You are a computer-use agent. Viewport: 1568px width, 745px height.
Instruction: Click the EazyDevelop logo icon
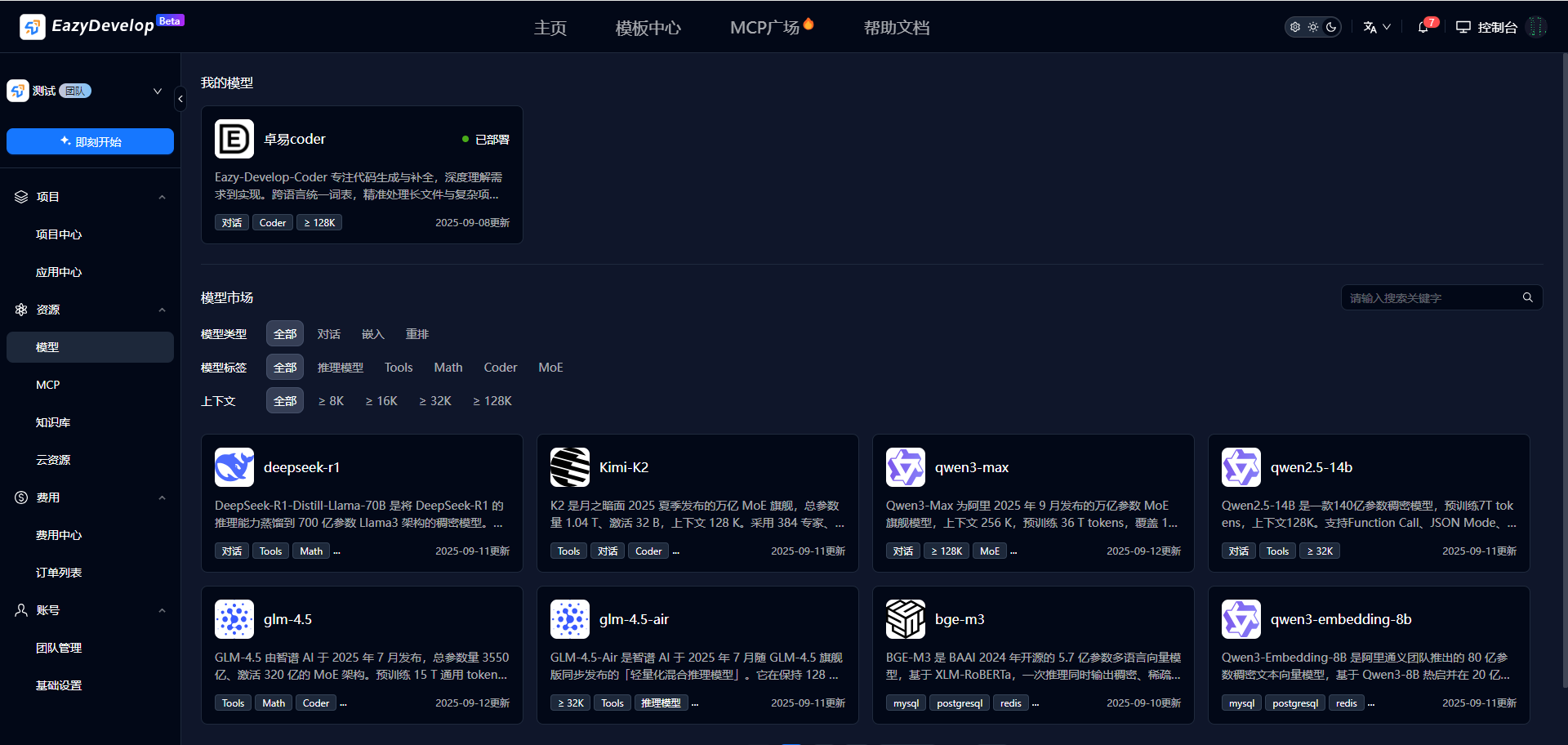32,27
